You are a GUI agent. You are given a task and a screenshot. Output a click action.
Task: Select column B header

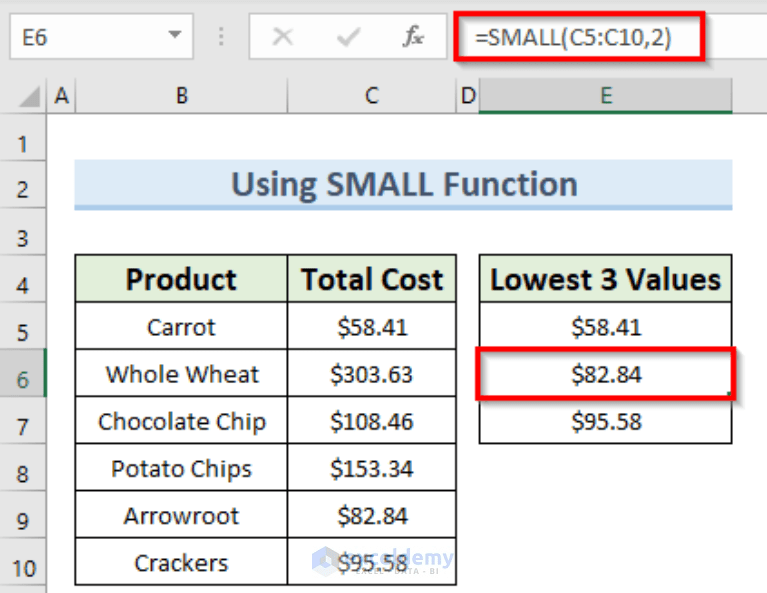pyautogui.click(x=181, y=95)
